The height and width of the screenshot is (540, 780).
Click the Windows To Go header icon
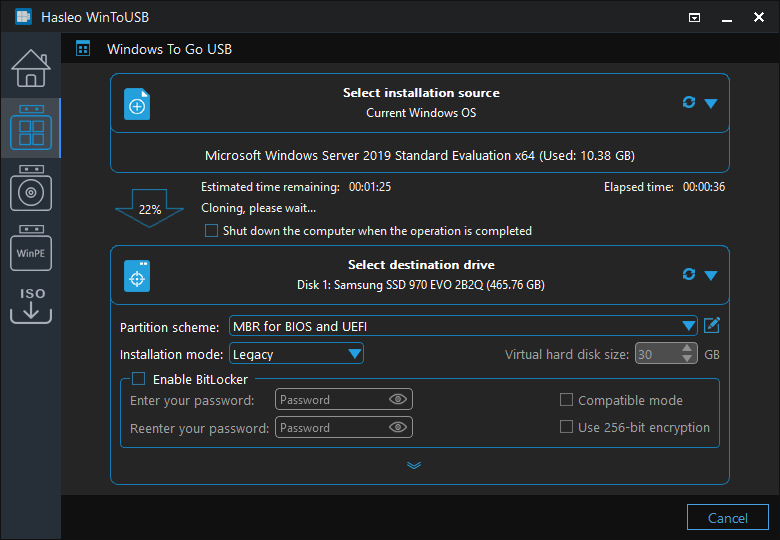(83, 49)
